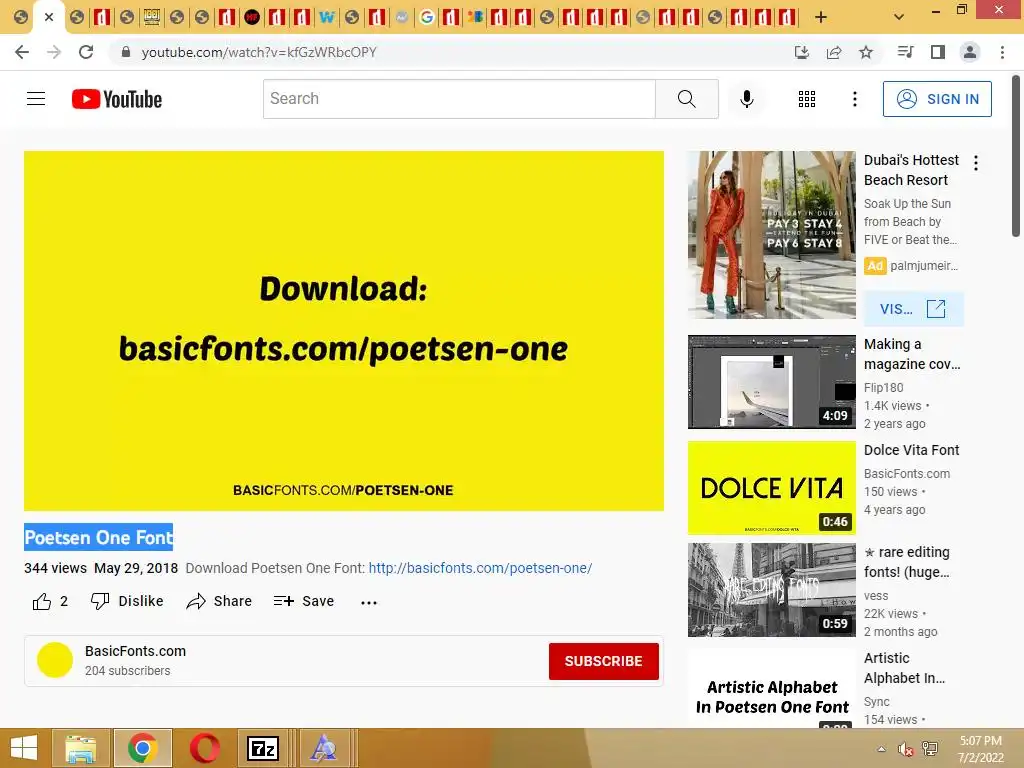This screenshot has width=1024, height=768.
Task: Click the SIGN IN button
Action: 936,99
